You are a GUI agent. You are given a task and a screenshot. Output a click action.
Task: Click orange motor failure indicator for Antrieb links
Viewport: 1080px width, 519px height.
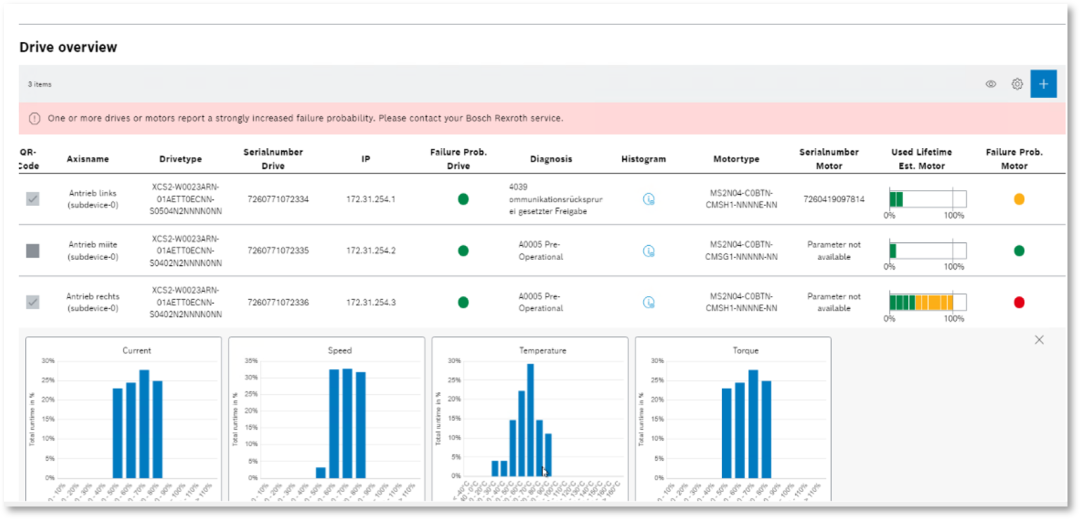1019,199
